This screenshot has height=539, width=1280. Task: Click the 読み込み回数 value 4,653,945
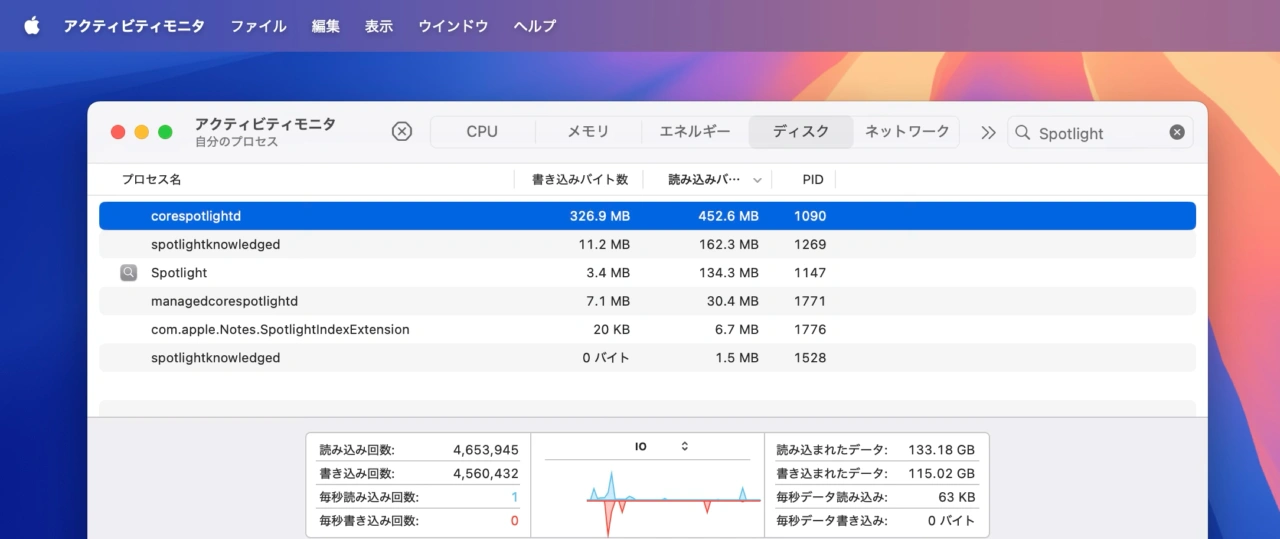click(486, 450)
